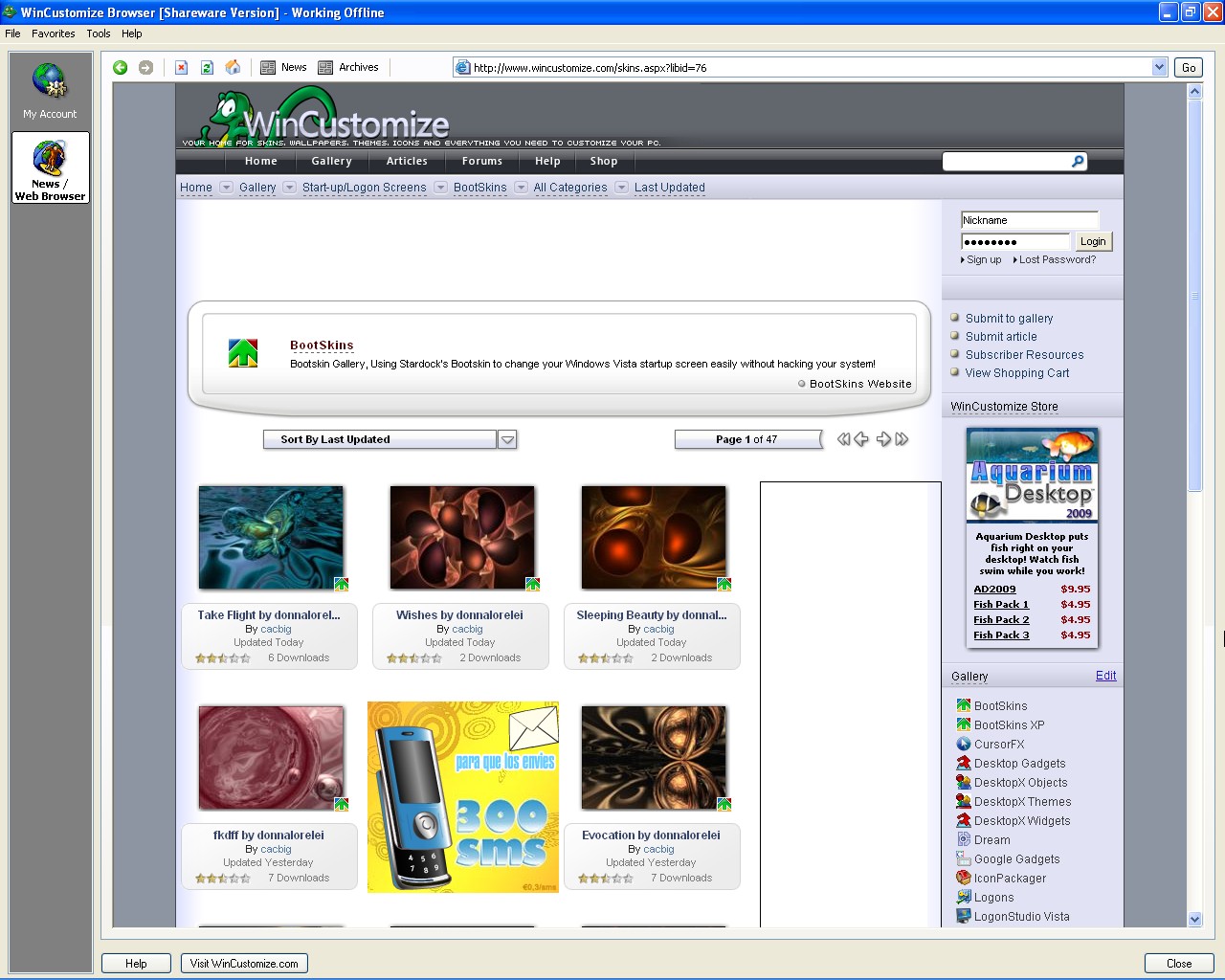This screenshot has height=980, width=1225.
Task: Open the View Shopping Cart link
Action: point(1017,373)
